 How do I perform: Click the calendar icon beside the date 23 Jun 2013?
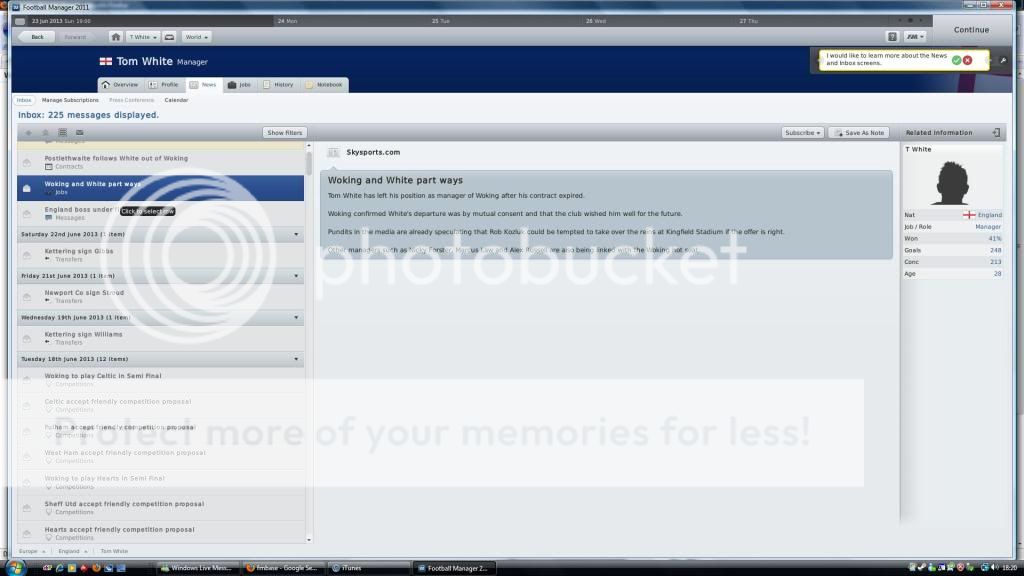20,21
